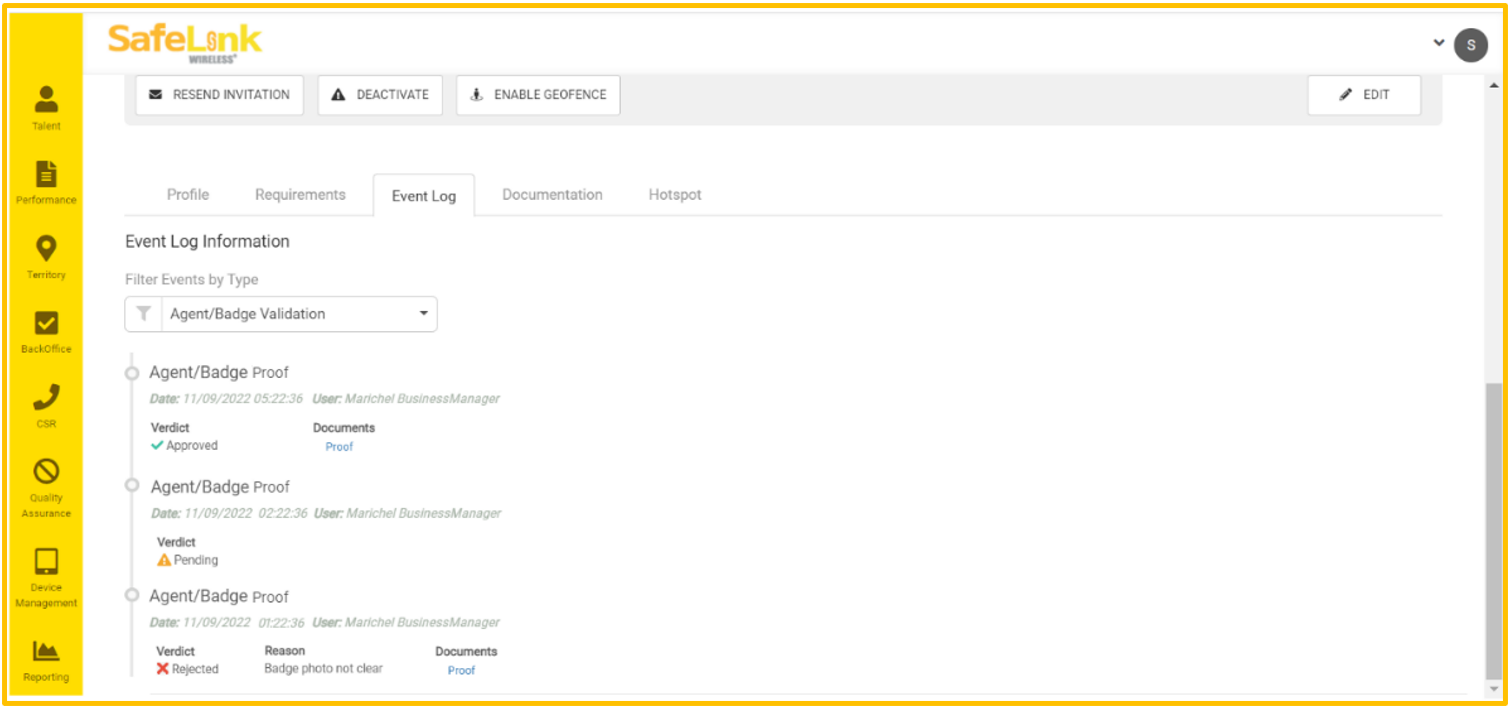
Task: Click the scrollbar down arrow
Action: (x=1494, y=690)
